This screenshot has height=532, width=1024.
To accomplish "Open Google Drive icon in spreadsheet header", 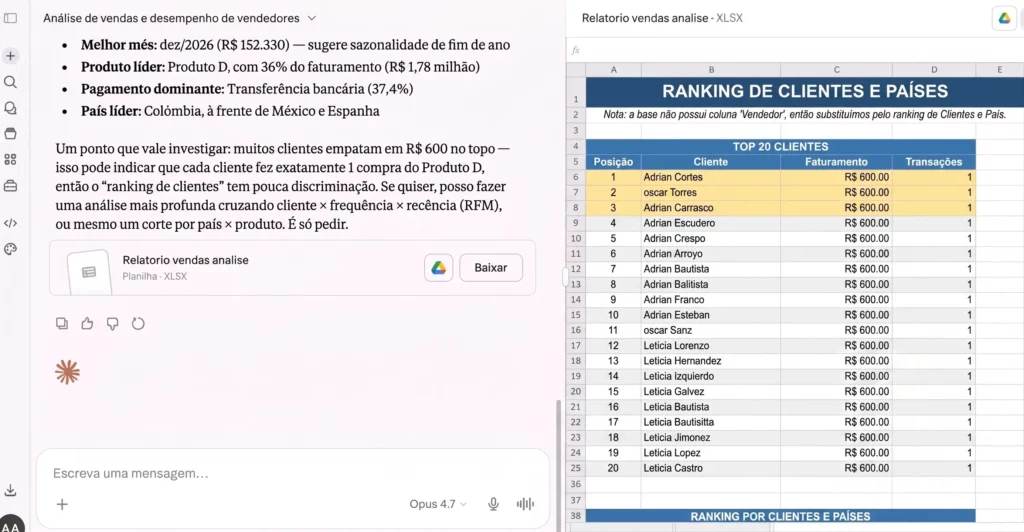I will [x=1004, y=18].
